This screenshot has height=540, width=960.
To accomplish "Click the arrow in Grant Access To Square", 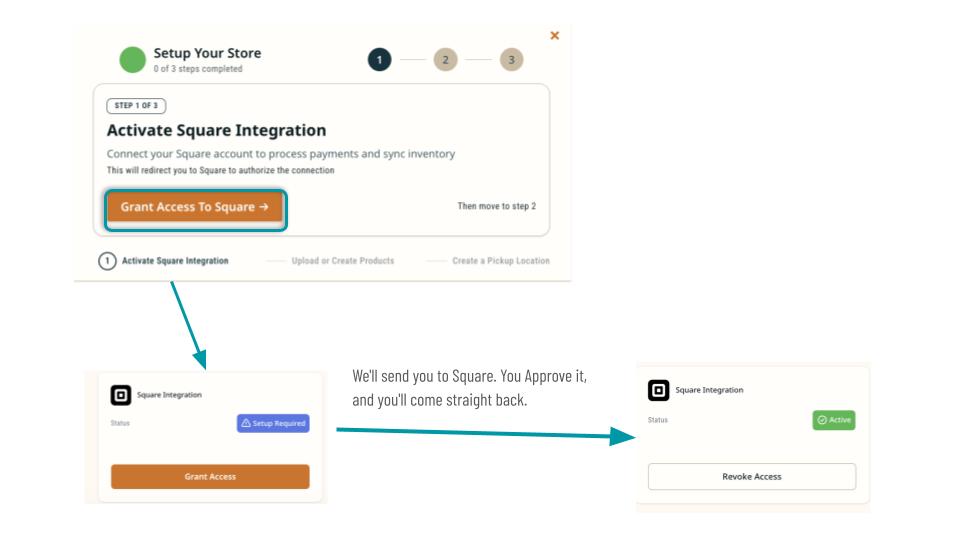I will click(264, 207).
